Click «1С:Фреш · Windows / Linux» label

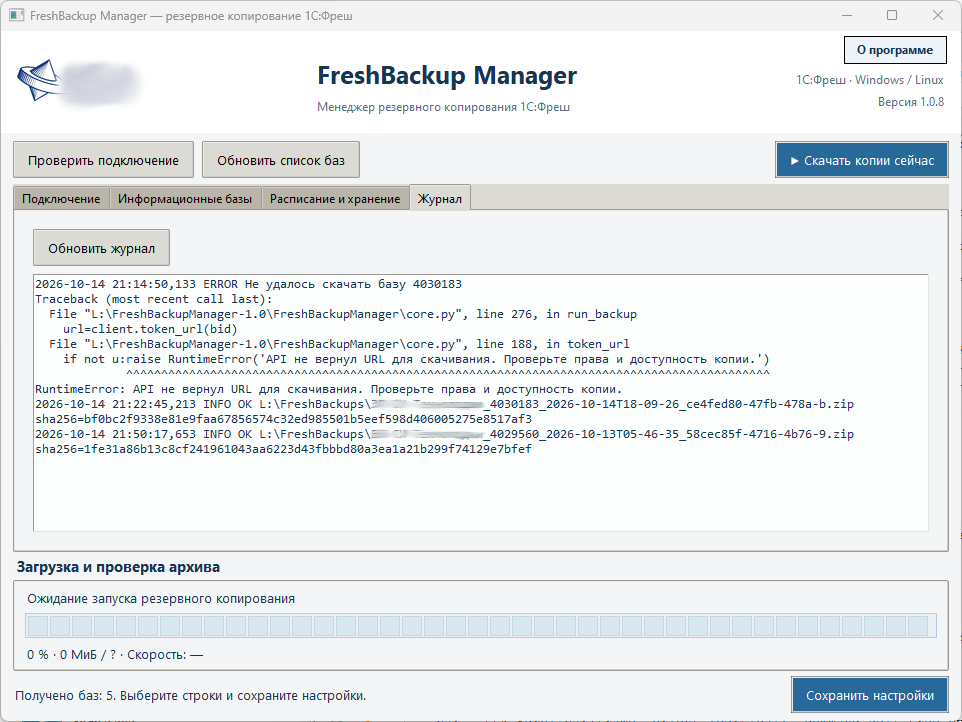coord(869,80)
